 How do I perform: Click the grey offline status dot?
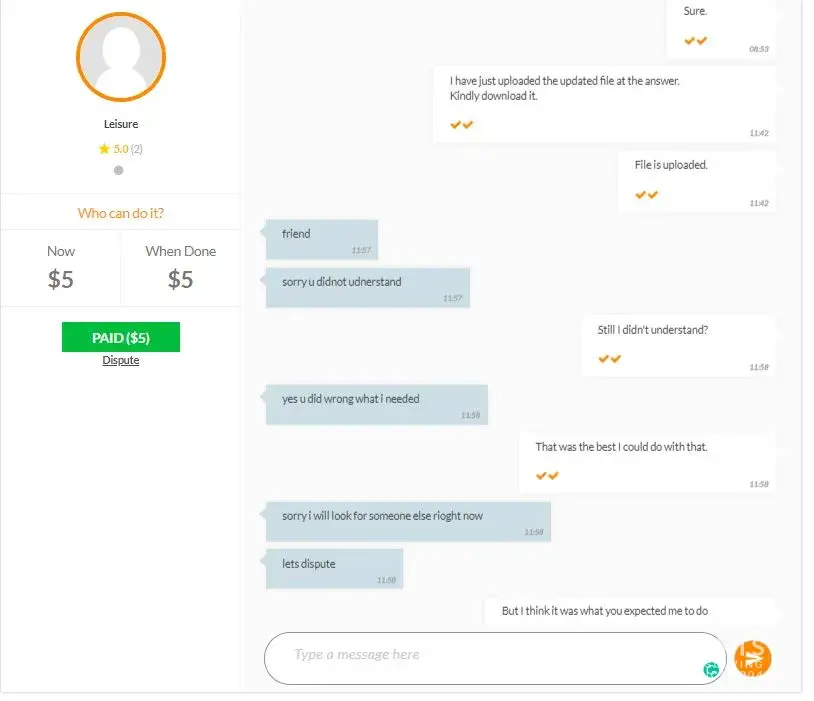click(x=118, y=170)
